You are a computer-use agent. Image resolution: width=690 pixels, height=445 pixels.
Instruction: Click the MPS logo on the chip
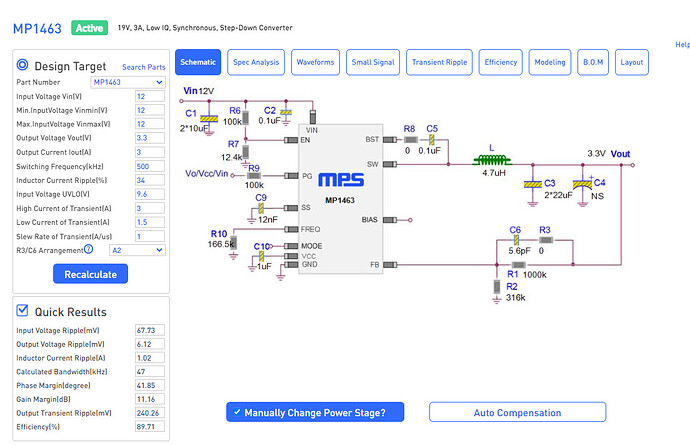341,180
